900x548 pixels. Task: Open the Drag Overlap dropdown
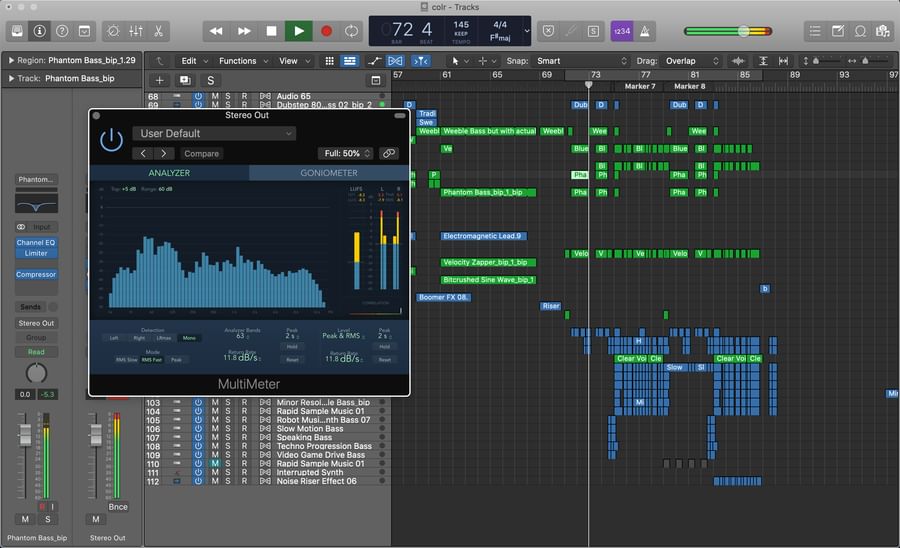click(691, 61)
